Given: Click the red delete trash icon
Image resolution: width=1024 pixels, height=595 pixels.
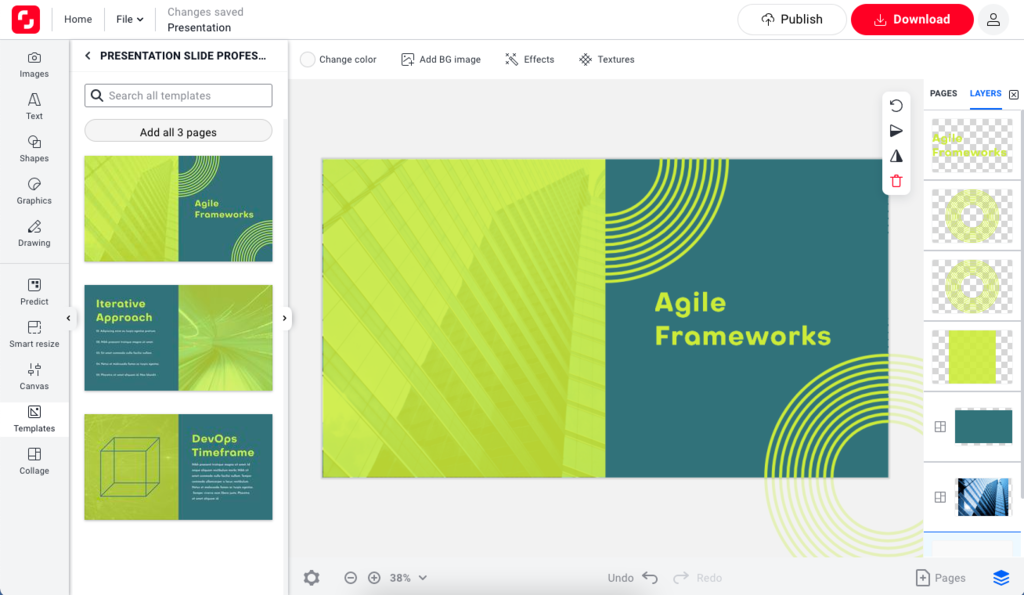Looking at the screenshot, I should pos(896,181).
